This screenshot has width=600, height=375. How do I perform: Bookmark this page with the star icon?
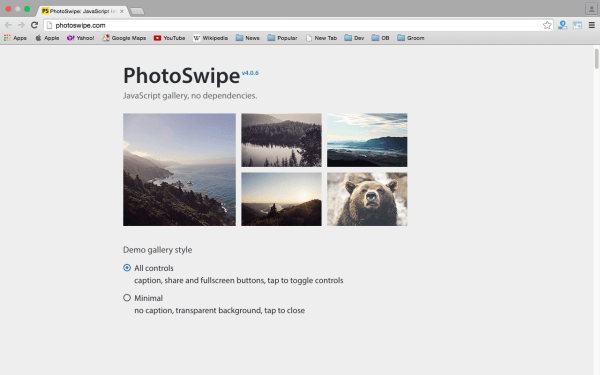(x=547, y=25)
